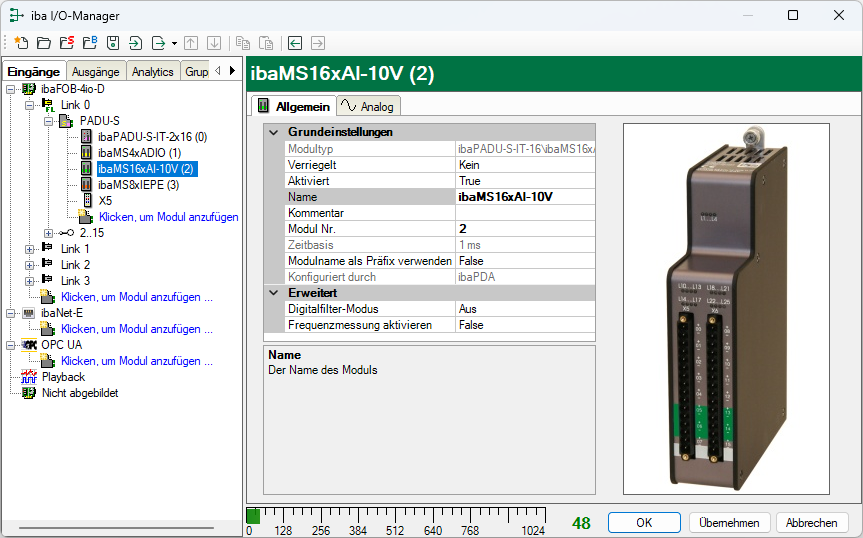This screenshot has height=538, width=863.
Task: Select ibaMS8xIEPE (3) module in tree
Action: (x=138, y=185)
